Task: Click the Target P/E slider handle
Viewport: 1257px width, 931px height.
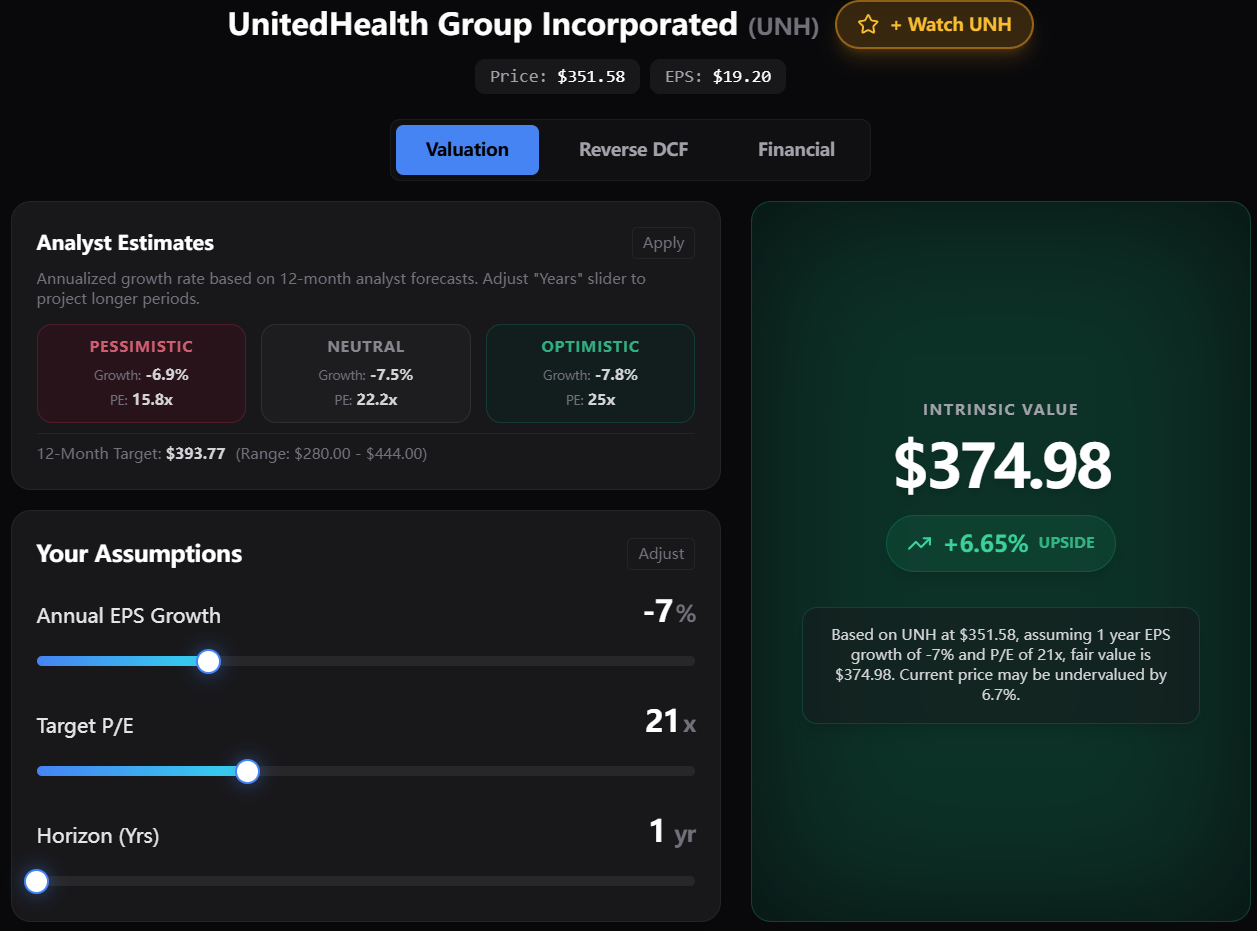Action: point(247,771)
